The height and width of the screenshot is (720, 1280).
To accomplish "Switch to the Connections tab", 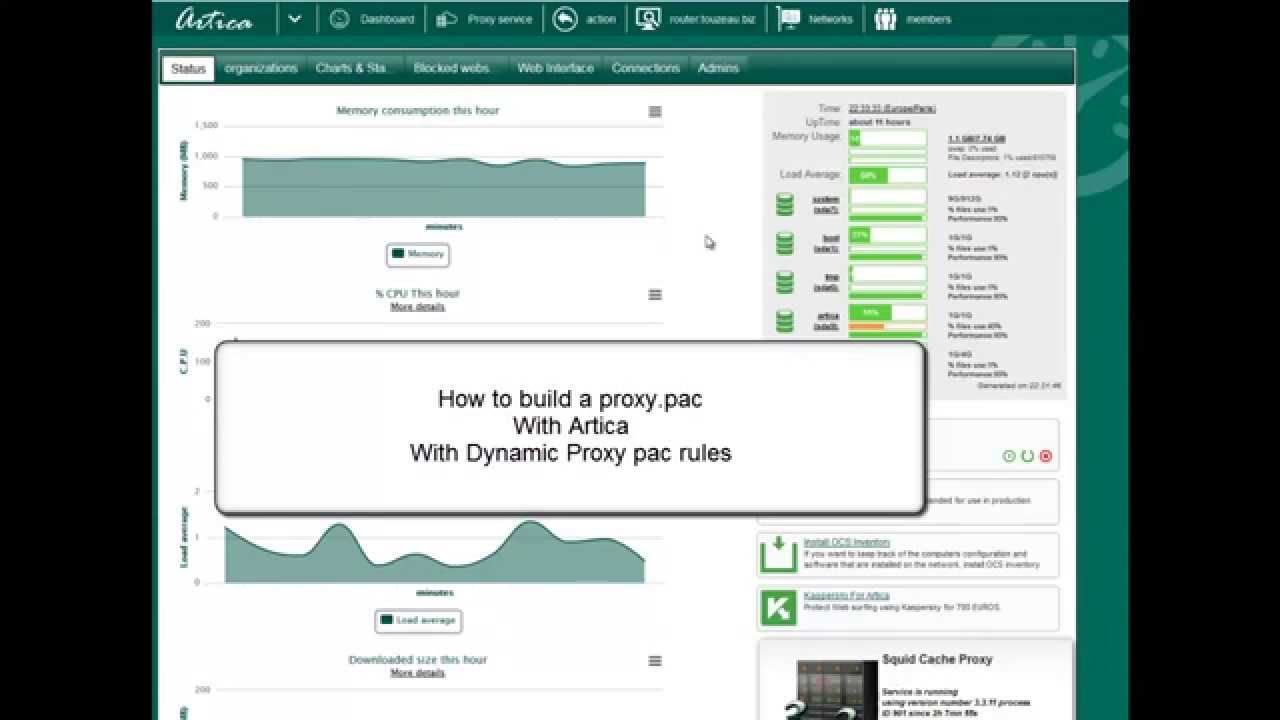I will tap(645, 68).
